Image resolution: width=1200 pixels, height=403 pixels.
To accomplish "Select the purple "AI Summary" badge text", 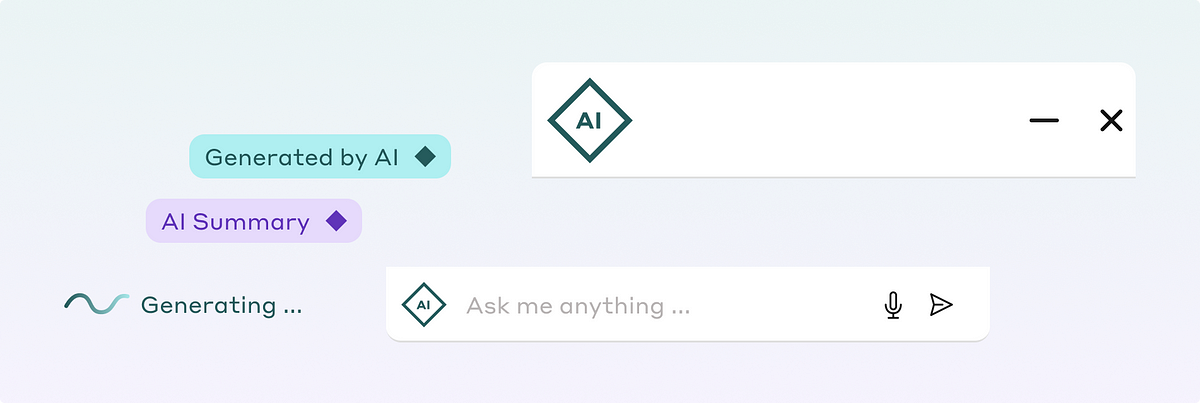I will point(235,221).
